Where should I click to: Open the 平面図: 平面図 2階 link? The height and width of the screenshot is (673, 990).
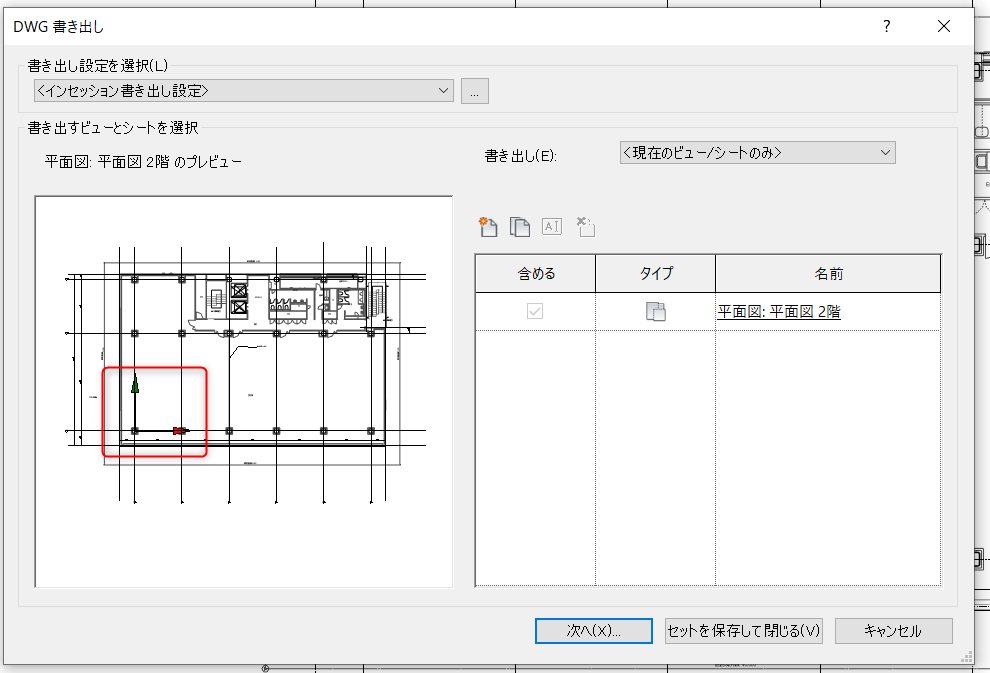(779, 312)
